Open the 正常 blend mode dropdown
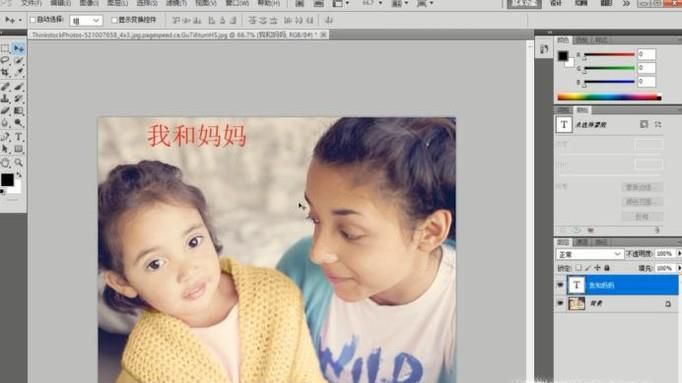 coord(589,254)
